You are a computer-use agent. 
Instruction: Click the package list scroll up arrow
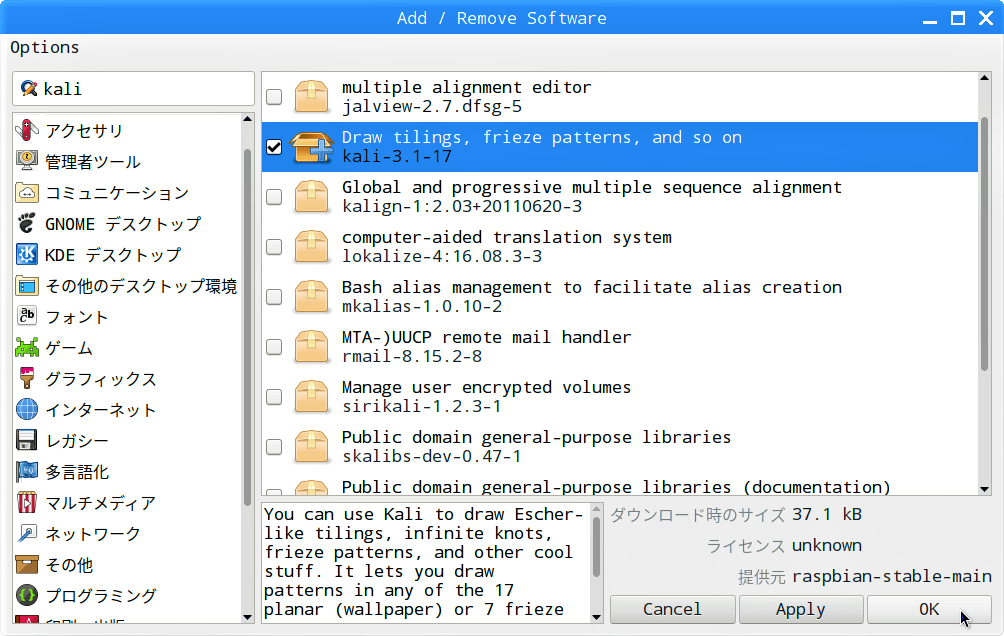(x=985, y=78)
